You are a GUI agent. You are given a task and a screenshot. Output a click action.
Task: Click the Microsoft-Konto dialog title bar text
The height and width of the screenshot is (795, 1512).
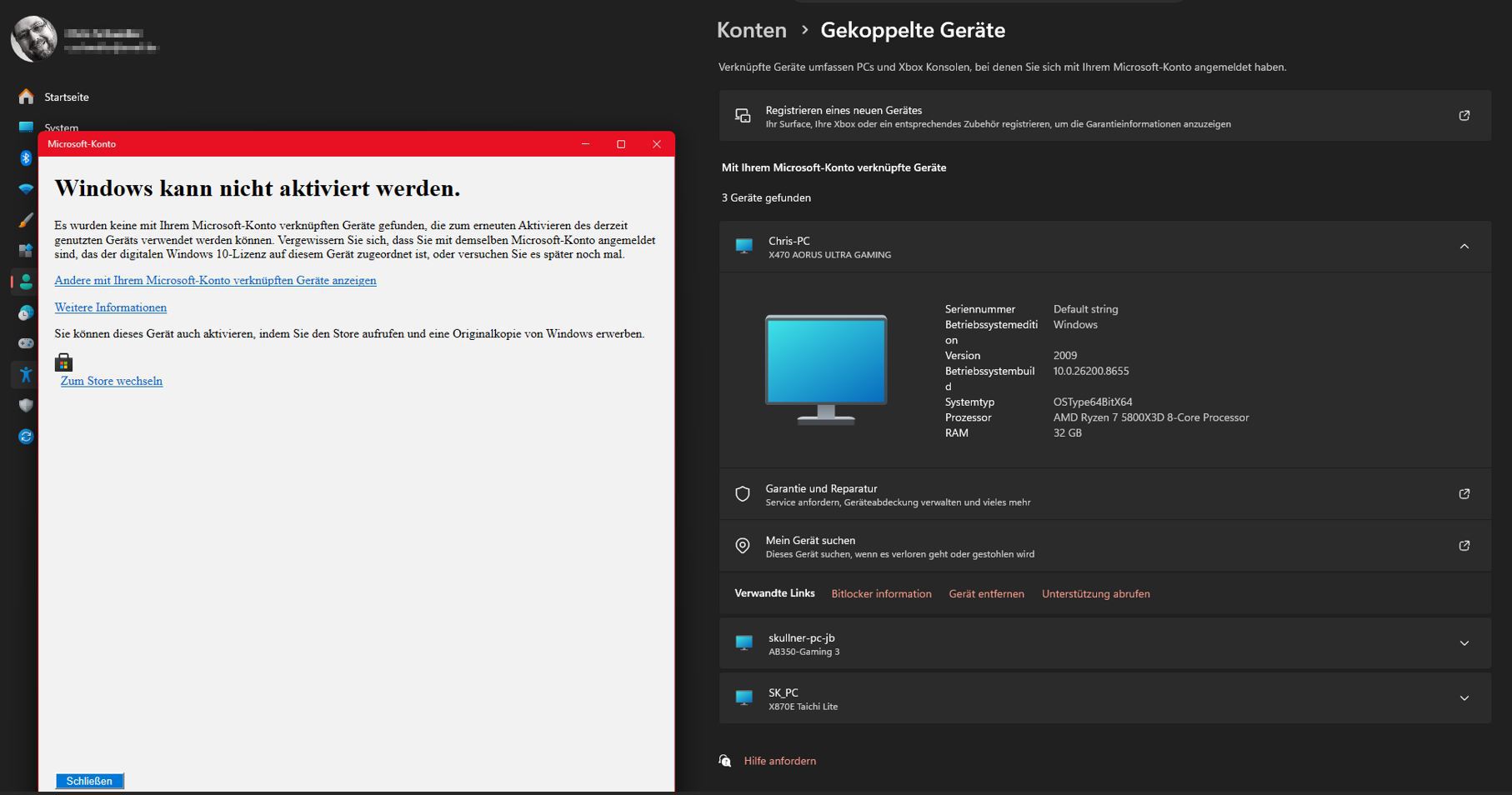pos(82,144)
